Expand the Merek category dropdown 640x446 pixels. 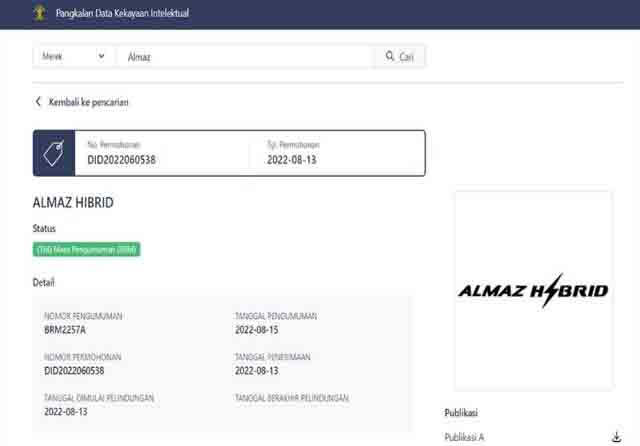click(73, 57)
